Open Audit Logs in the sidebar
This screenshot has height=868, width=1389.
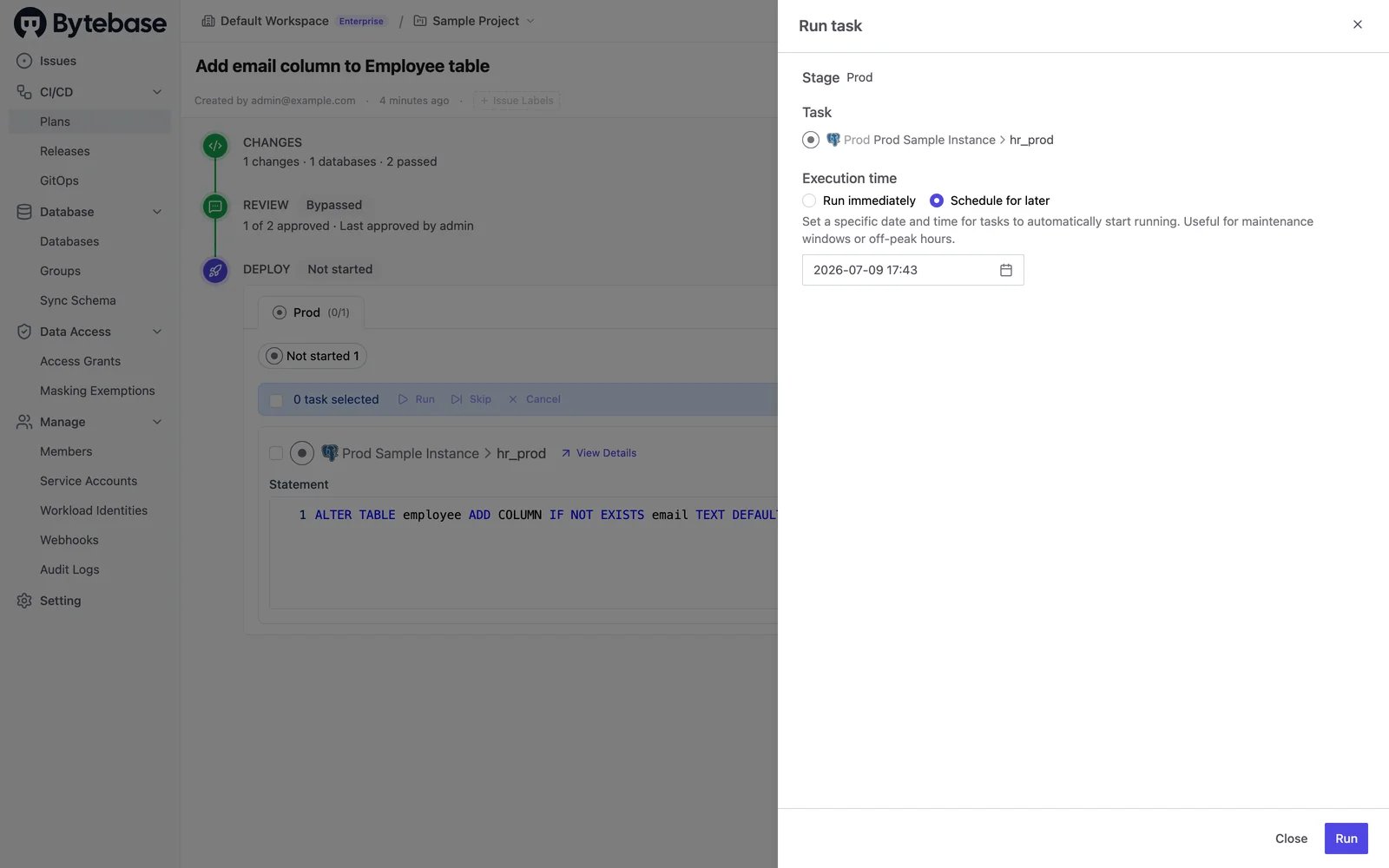click(69, 569)
